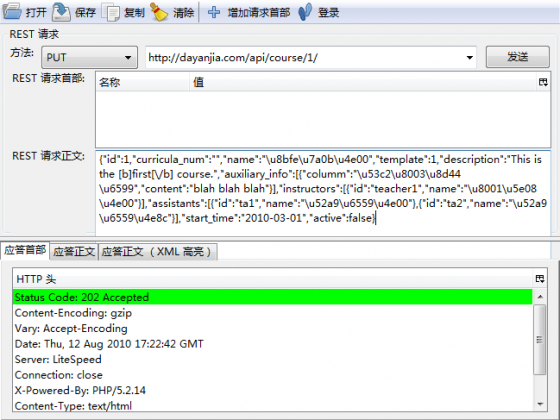
Task: Click the response headers scroll down arrow
Action: point(540,404)
